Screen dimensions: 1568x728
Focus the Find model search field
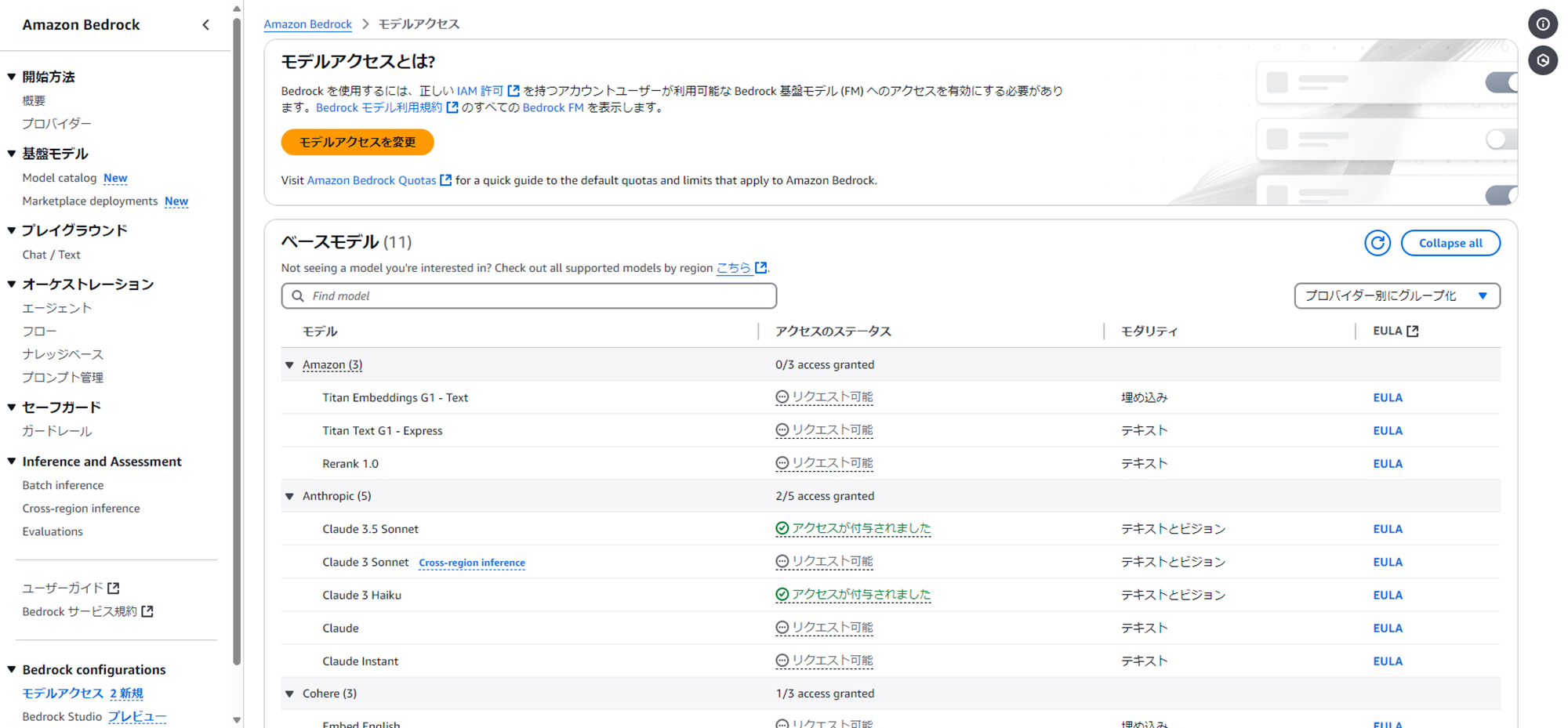click(x=529, y=296)
